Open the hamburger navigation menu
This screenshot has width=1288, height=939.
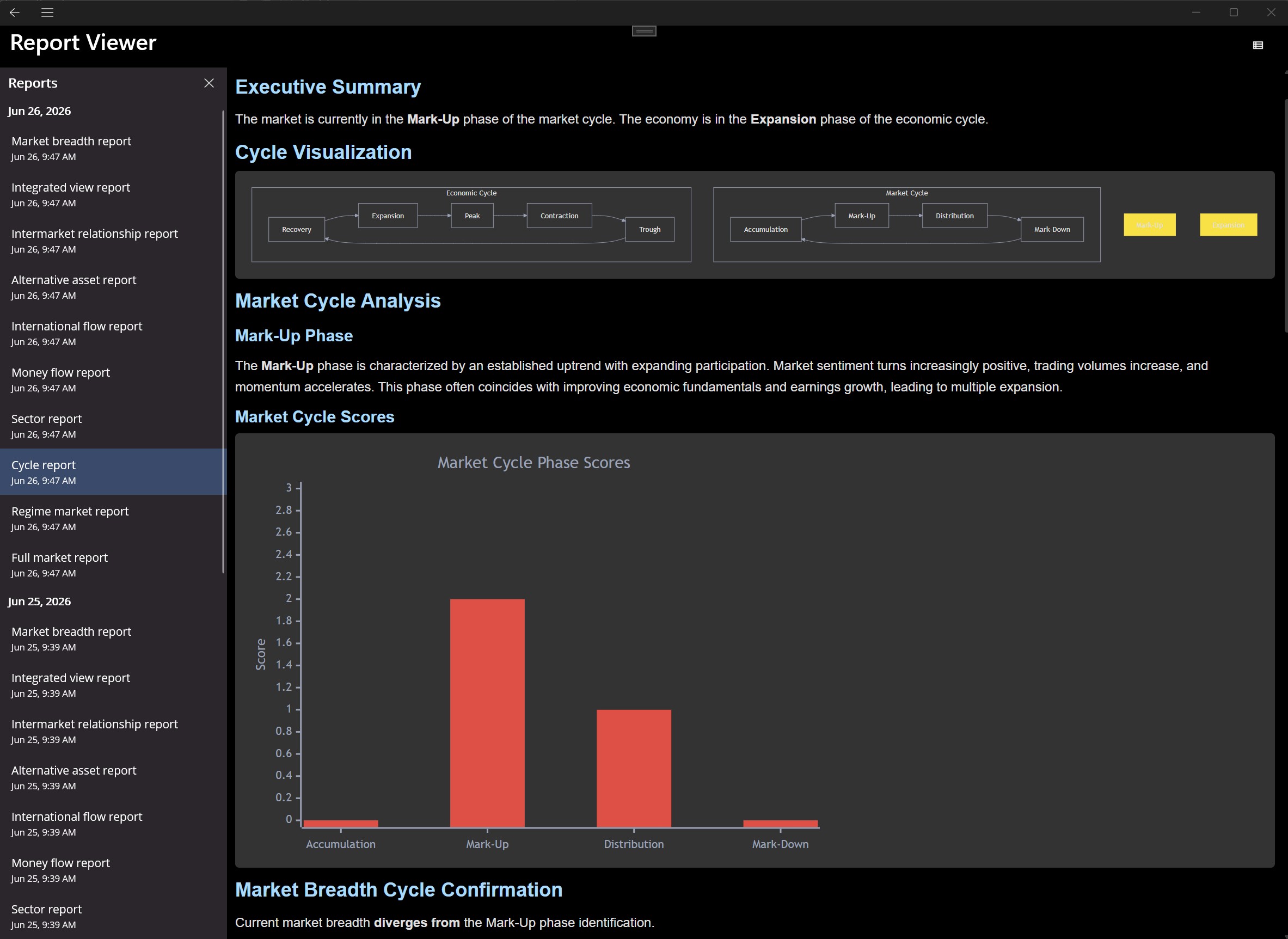[x=47, y=13]
